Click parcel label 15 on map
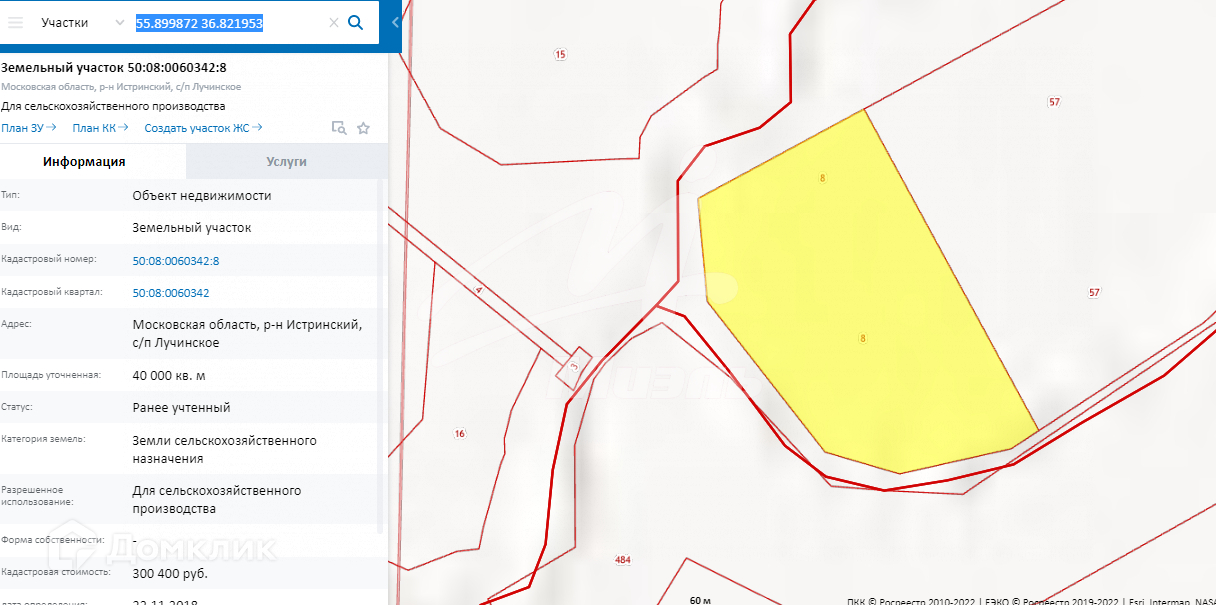 (559, 54)
